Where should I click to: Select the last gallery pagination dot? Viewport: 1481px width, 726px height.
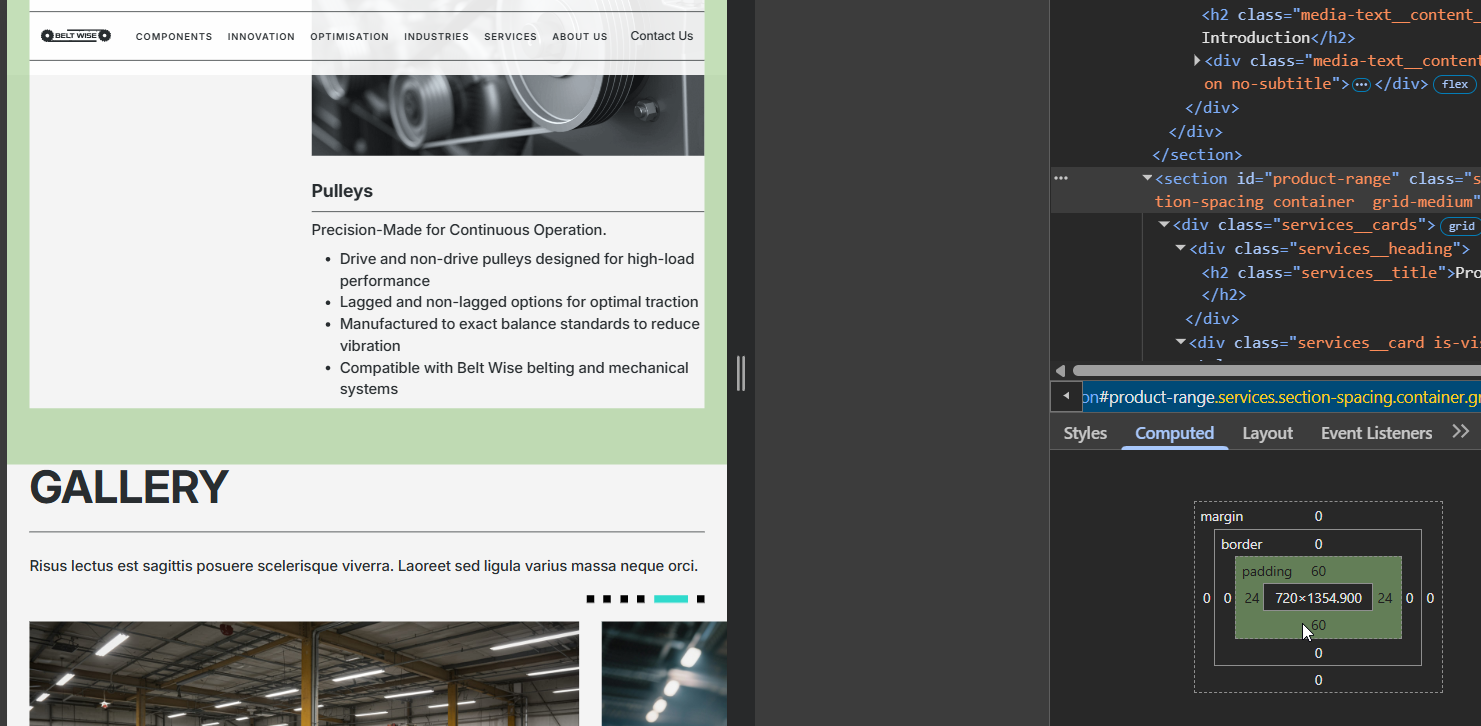pos(701,599)
